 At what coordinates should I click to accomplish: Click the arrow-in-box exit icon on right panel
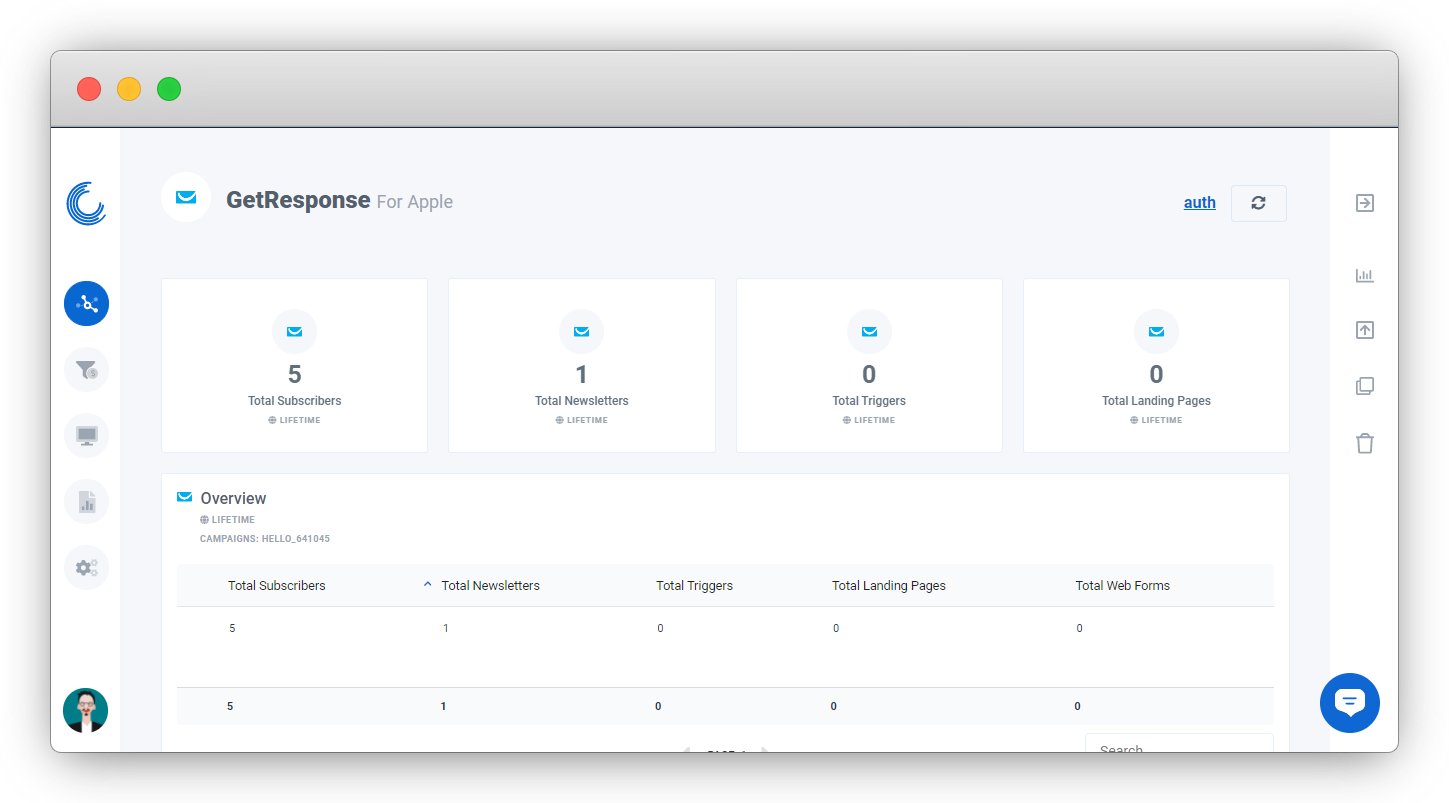click(1365, 203)
